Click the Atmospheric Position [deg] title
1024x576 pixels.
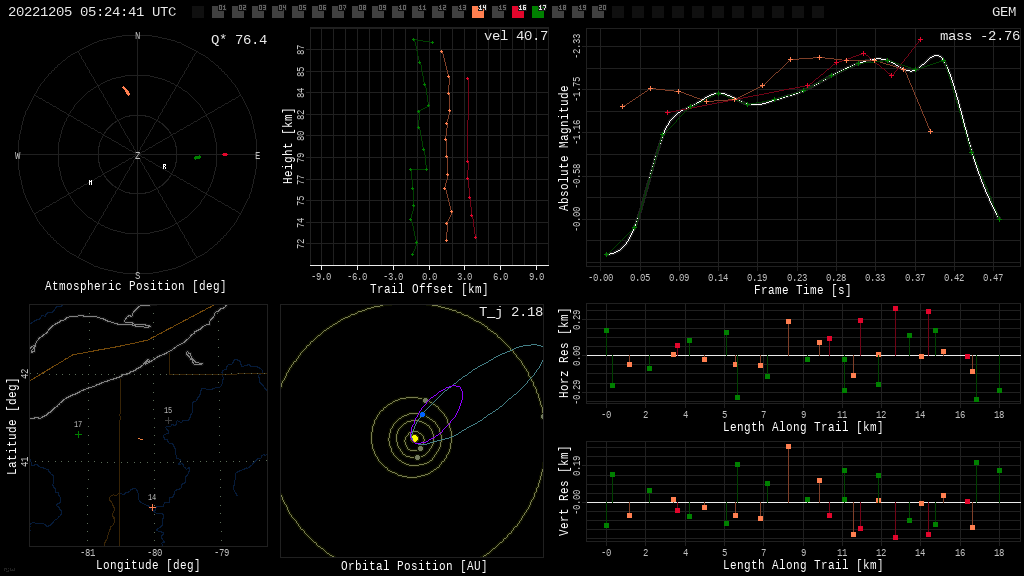coord(135,286)
